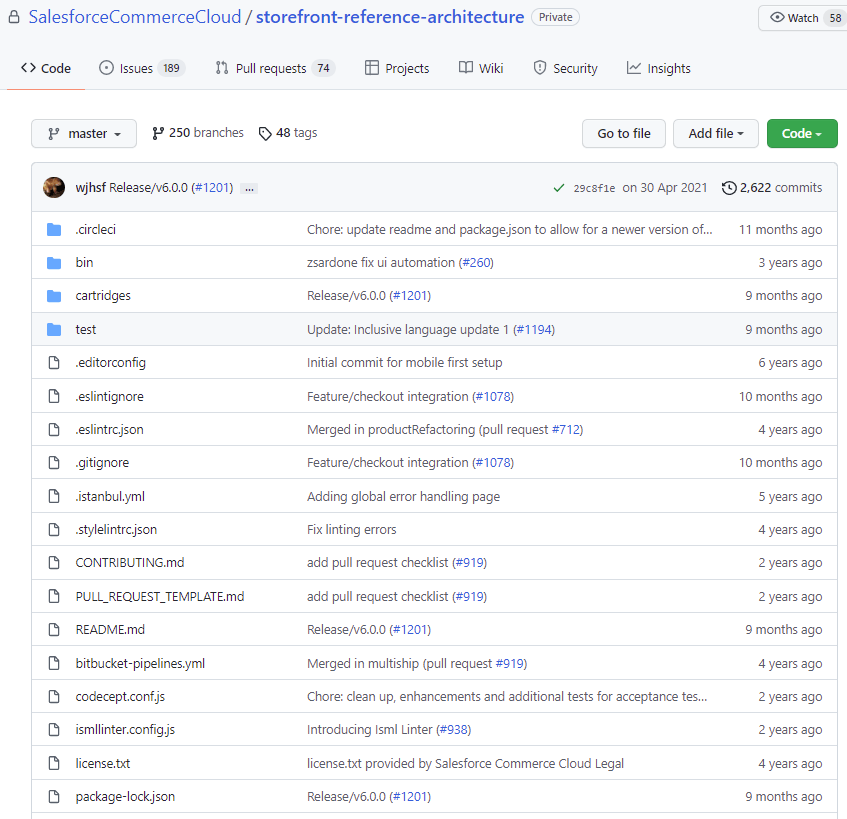
Task: Open the master branch dropdown
Action: point(84,133)
